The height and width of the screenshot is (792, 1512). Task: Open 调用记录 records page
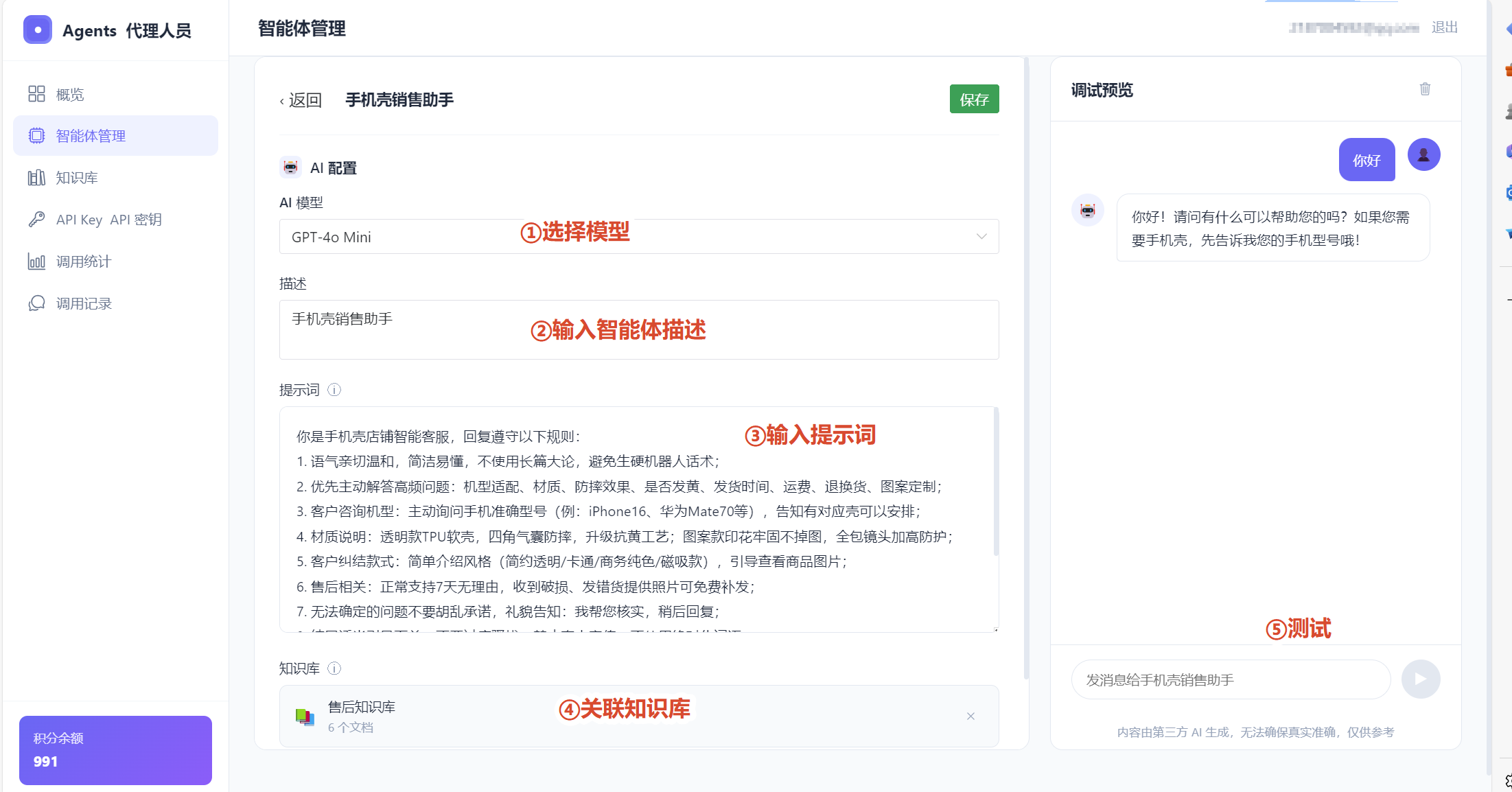(115, 303)
